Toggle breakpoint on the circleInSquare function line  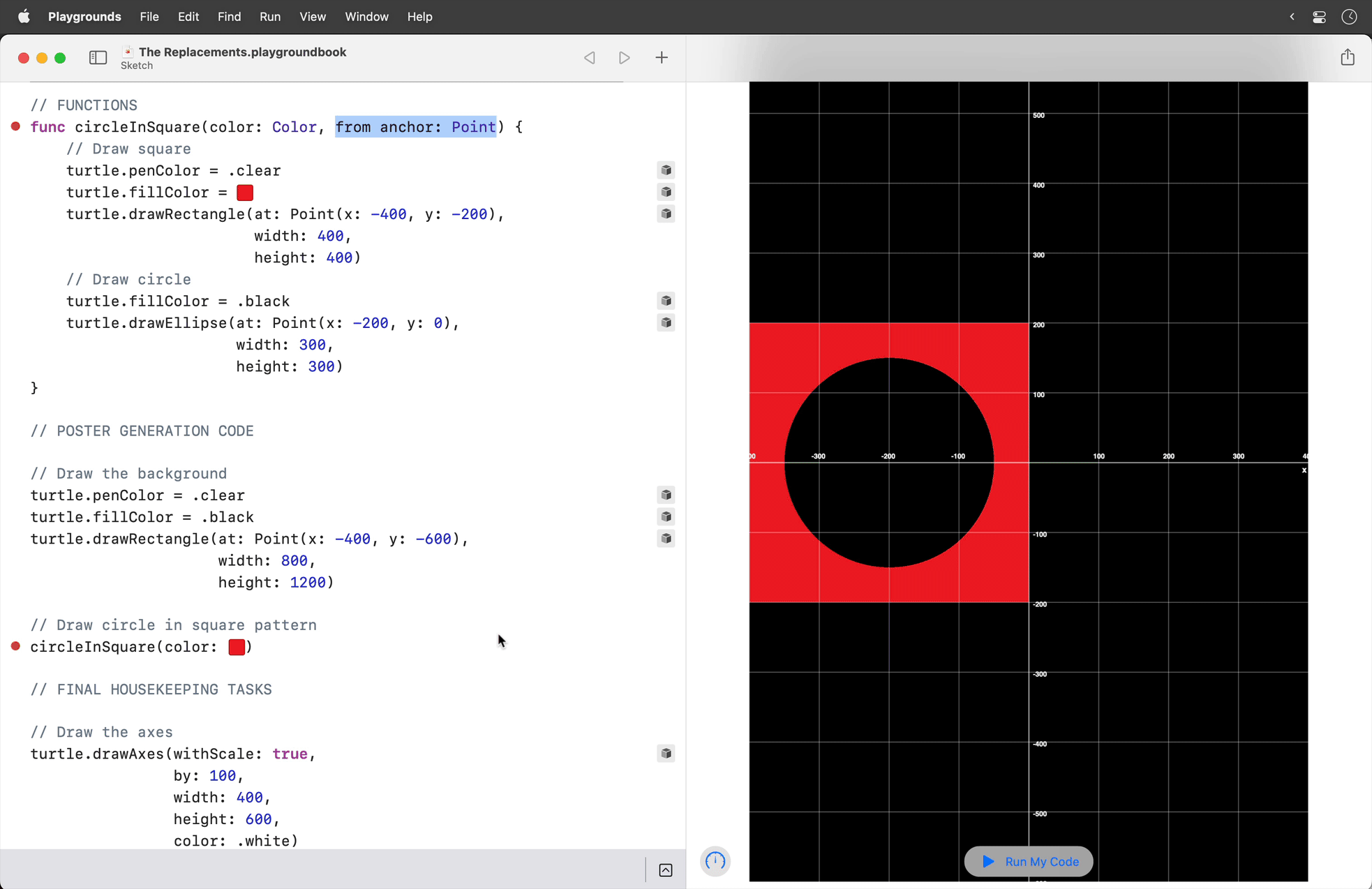pos(15,126)
